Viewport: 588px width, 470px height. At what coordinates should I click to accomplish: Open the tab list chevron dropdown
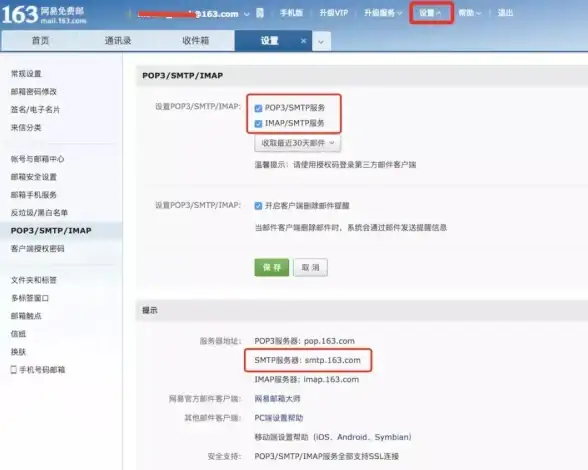tap(321, 41)
